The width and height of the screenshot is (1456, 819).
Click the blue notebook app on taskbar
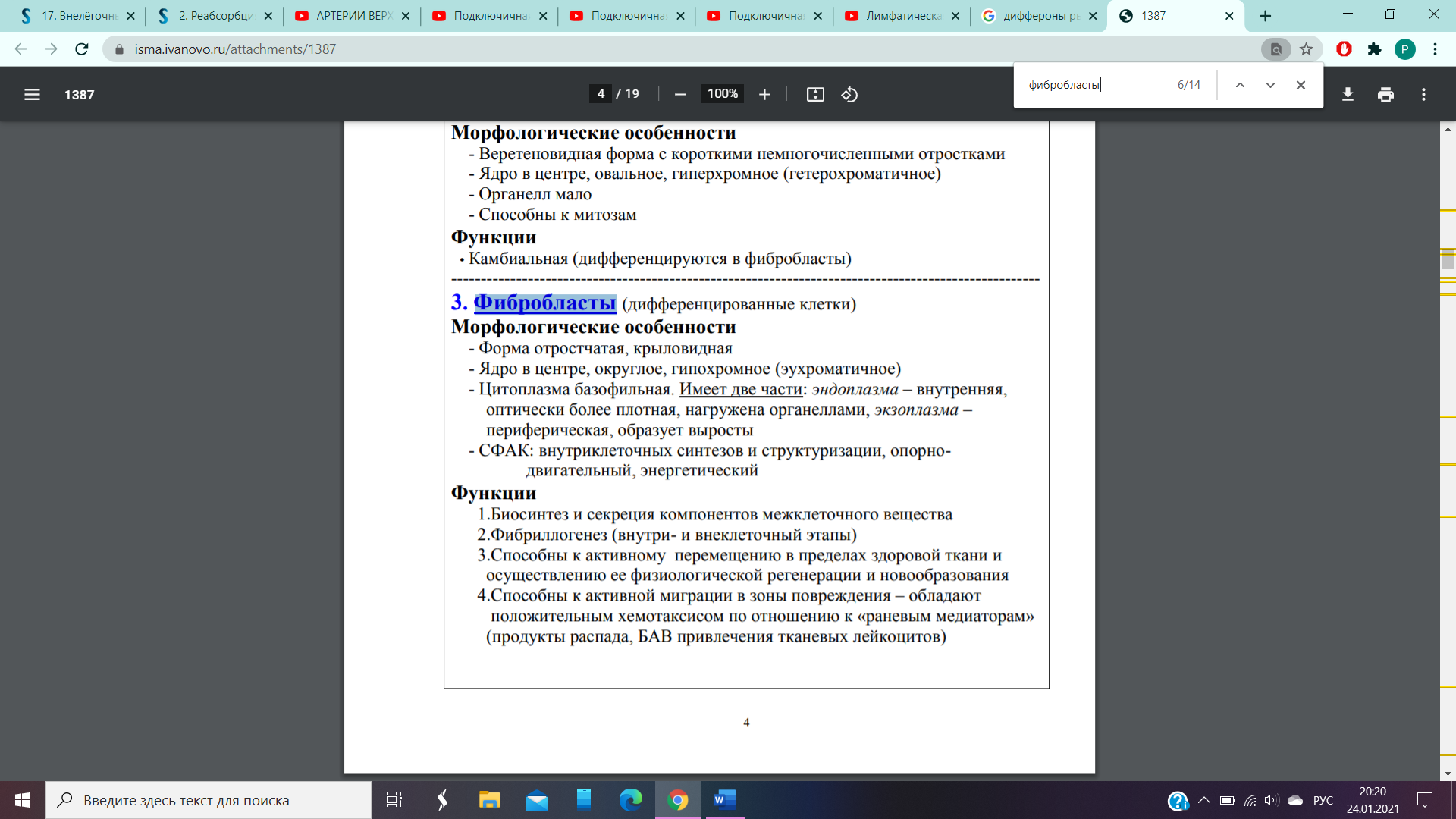[x=583, y=800]
